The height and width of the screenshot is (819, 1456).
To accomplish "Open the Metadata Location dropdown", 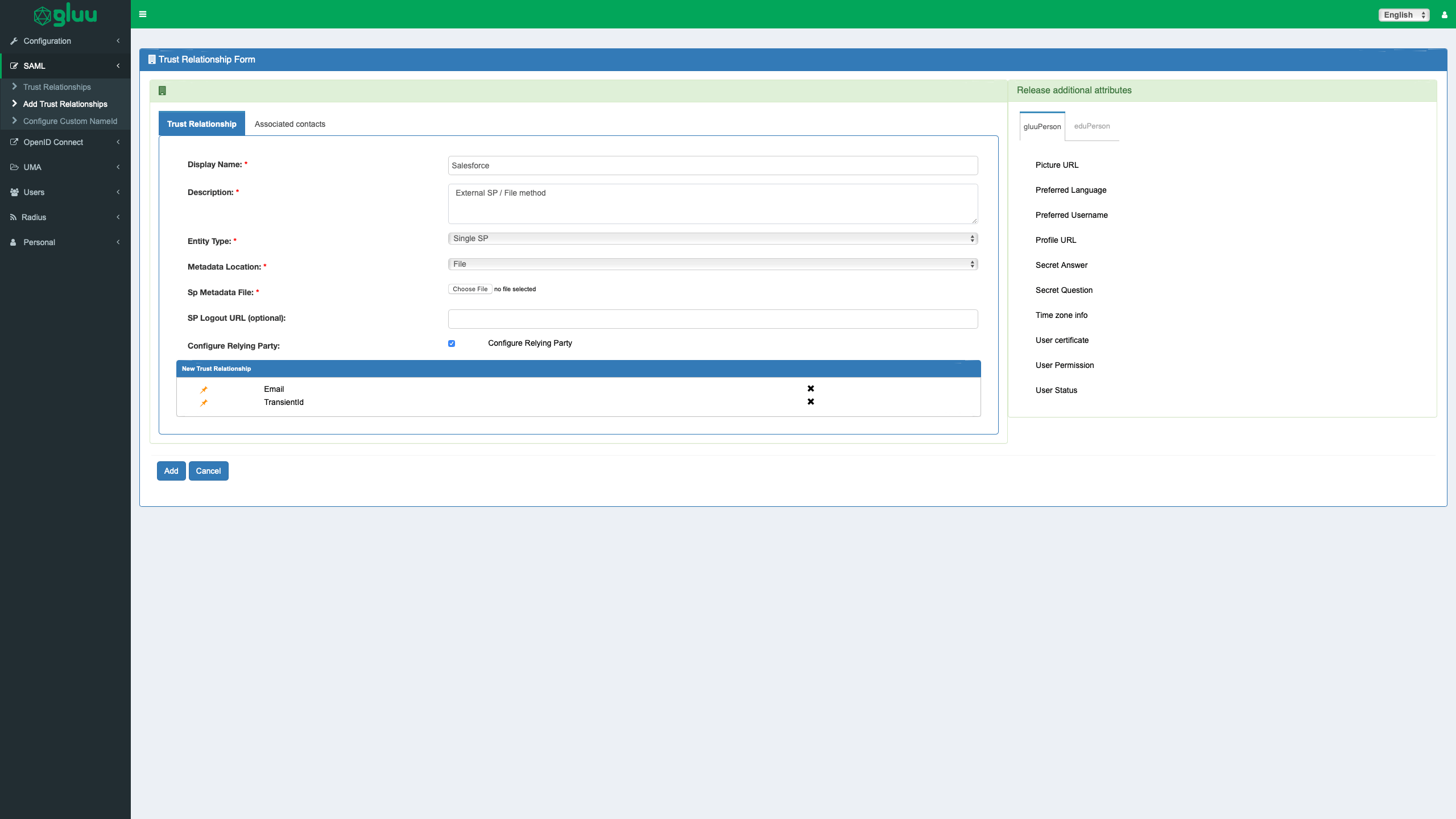I will coord(712,264).
